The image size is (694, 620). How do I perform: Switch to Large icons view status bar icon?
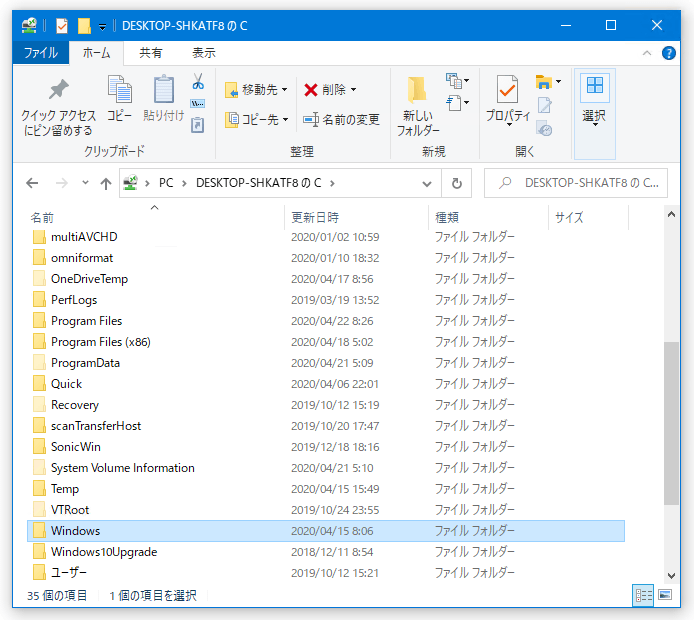point(665,595)
